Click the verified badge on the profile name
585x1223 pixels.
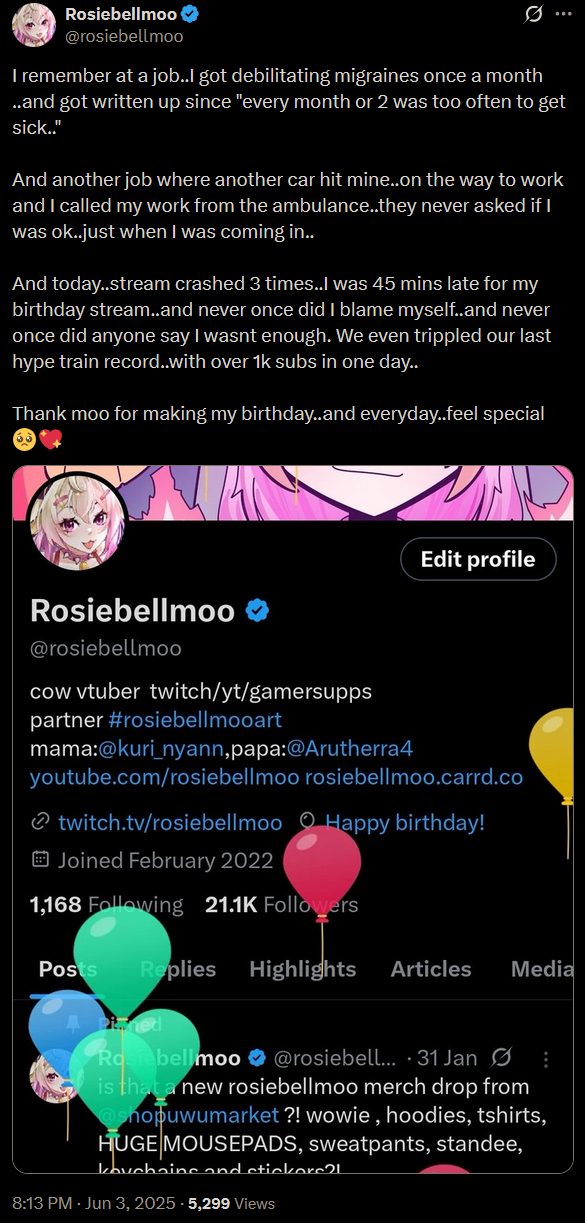[258, 610]
